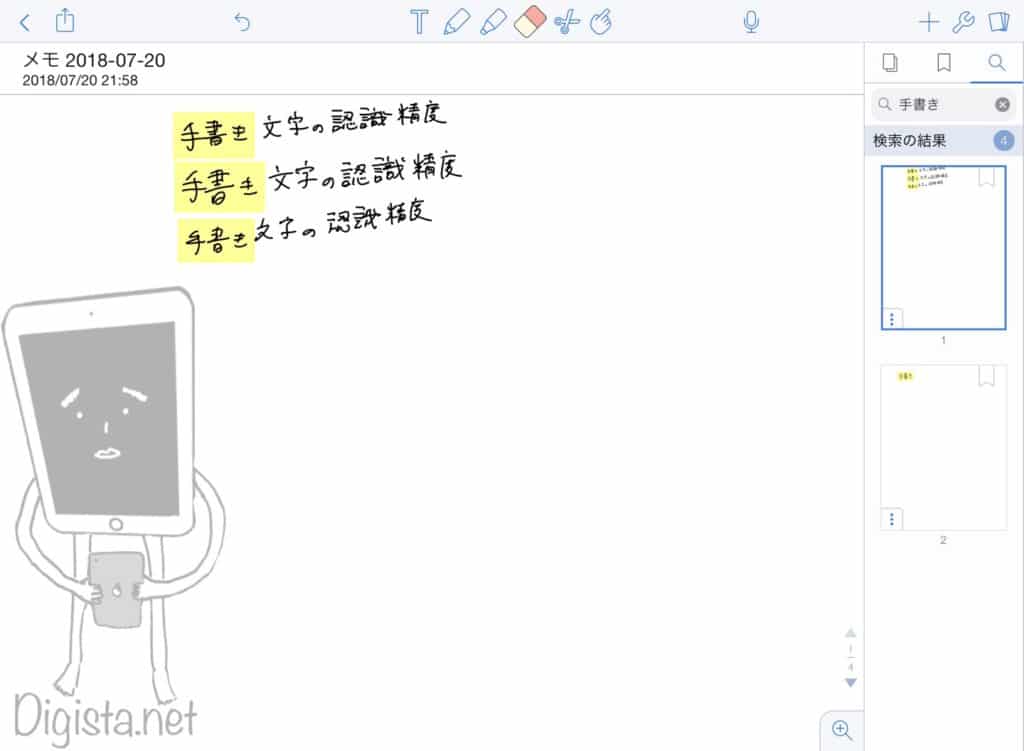Select the Pen tool
The height and width of the screenshot is (751, 1024).
click(456, 22)
